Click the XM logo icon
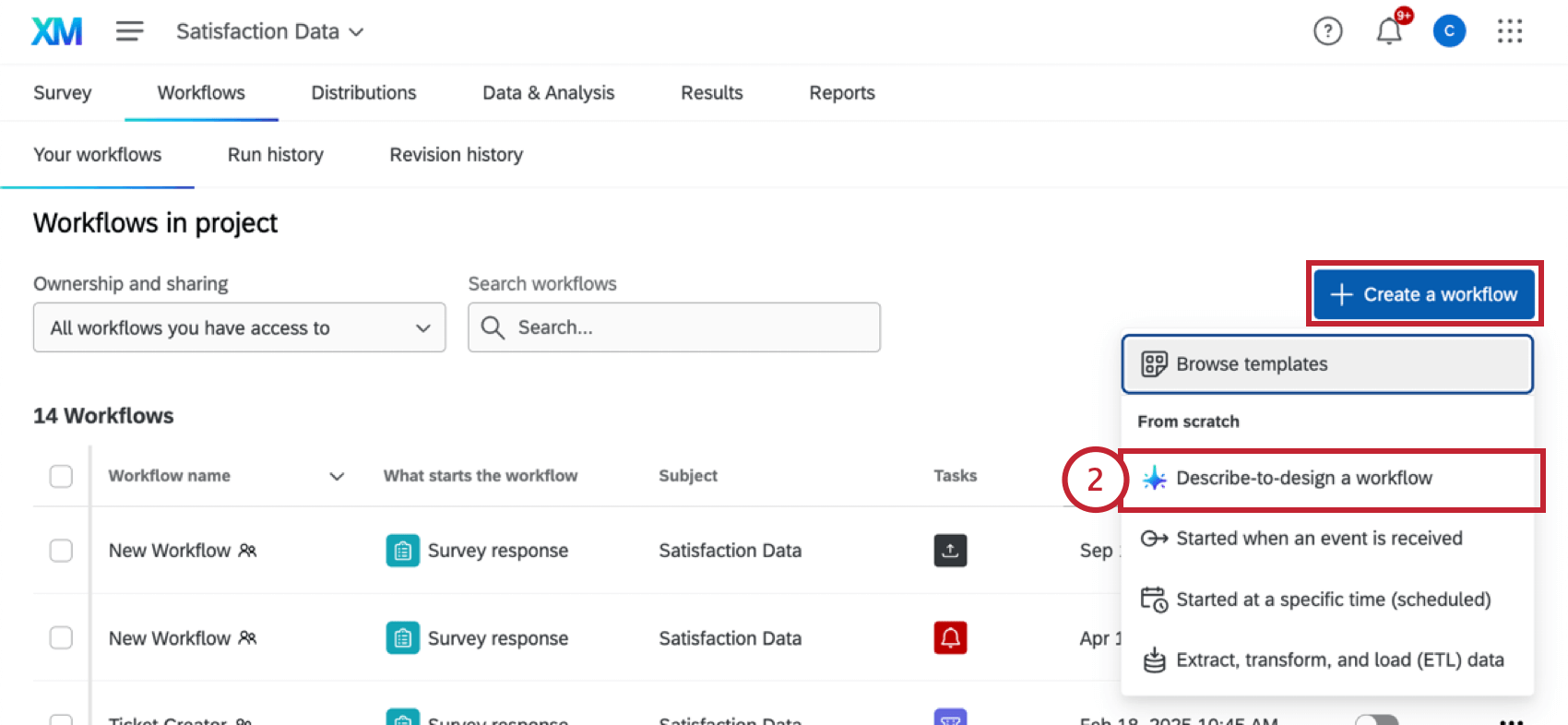Viewport: 1568px width, 725px height. click(x=56, y=31)
